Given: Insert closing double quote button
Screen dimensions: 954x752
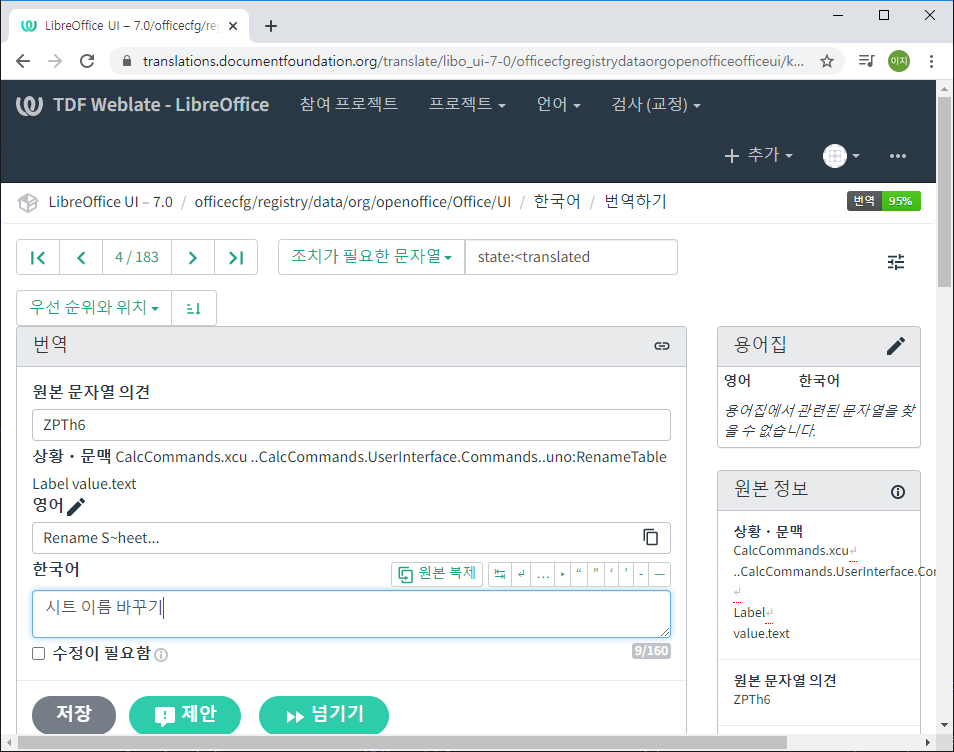Looking at the screenshot, I should pyautogui.click(x=596, y=574).
